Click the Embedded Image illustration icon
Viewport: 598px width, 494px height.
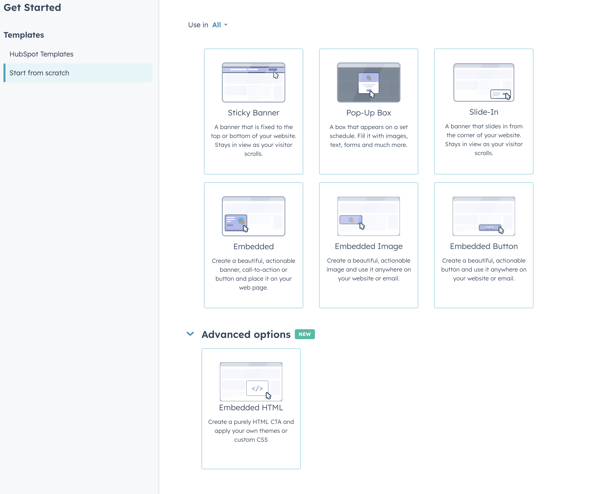tap(368, 216)
